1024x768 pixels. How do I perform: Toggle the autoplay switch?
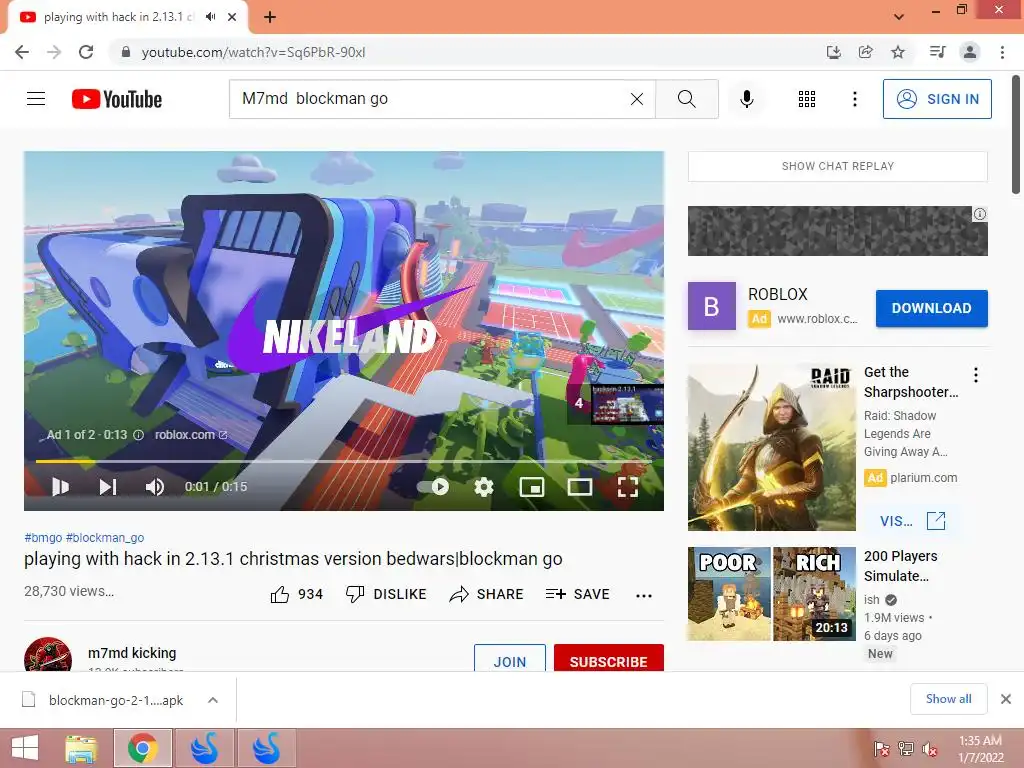[433, 487]
